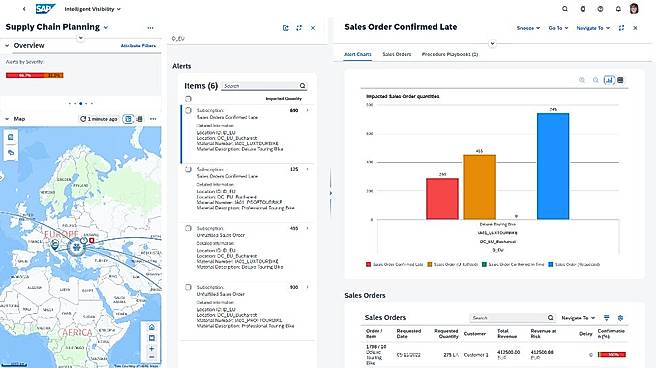
Task: Click the red confirmation percentage bar
Action: [x=612, y=355]
